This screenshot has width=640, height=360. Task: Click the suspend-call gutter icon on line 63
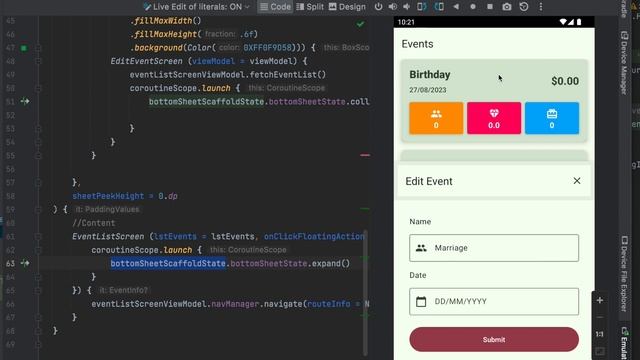pyautogui.click(x=25, y=263)
